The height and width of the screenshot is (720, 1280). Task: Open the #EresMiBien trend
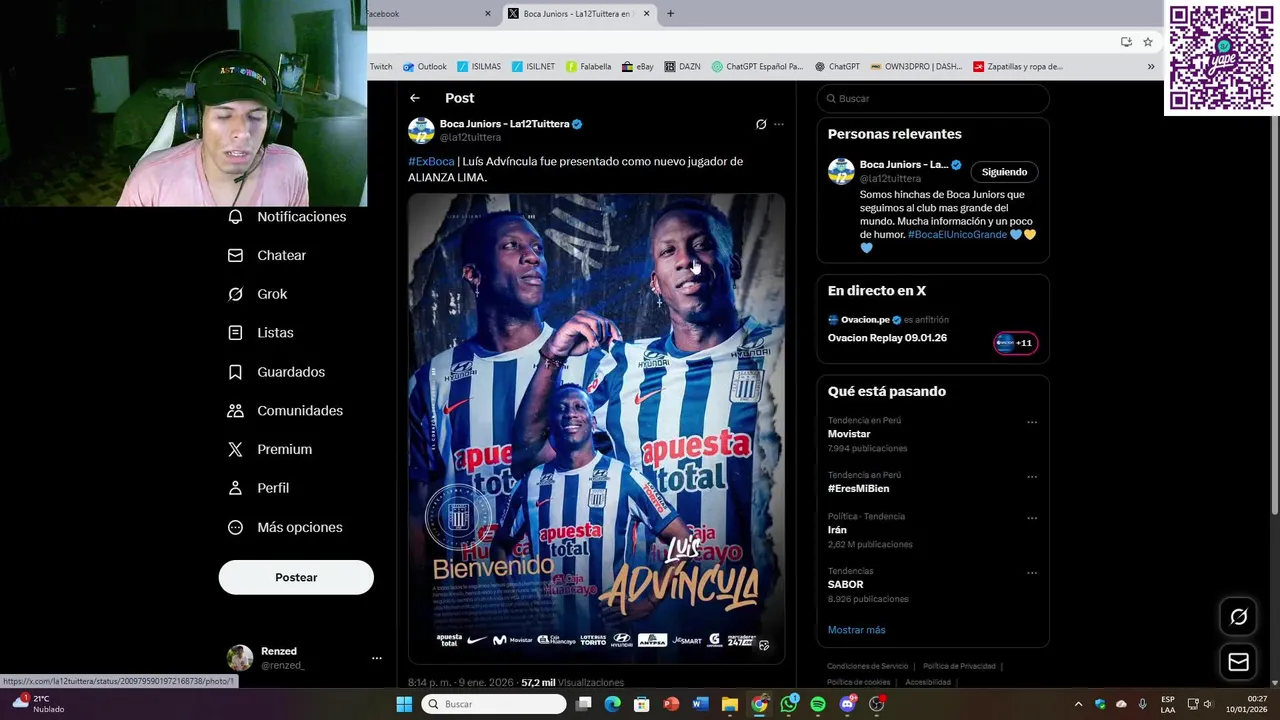point(858,489)
